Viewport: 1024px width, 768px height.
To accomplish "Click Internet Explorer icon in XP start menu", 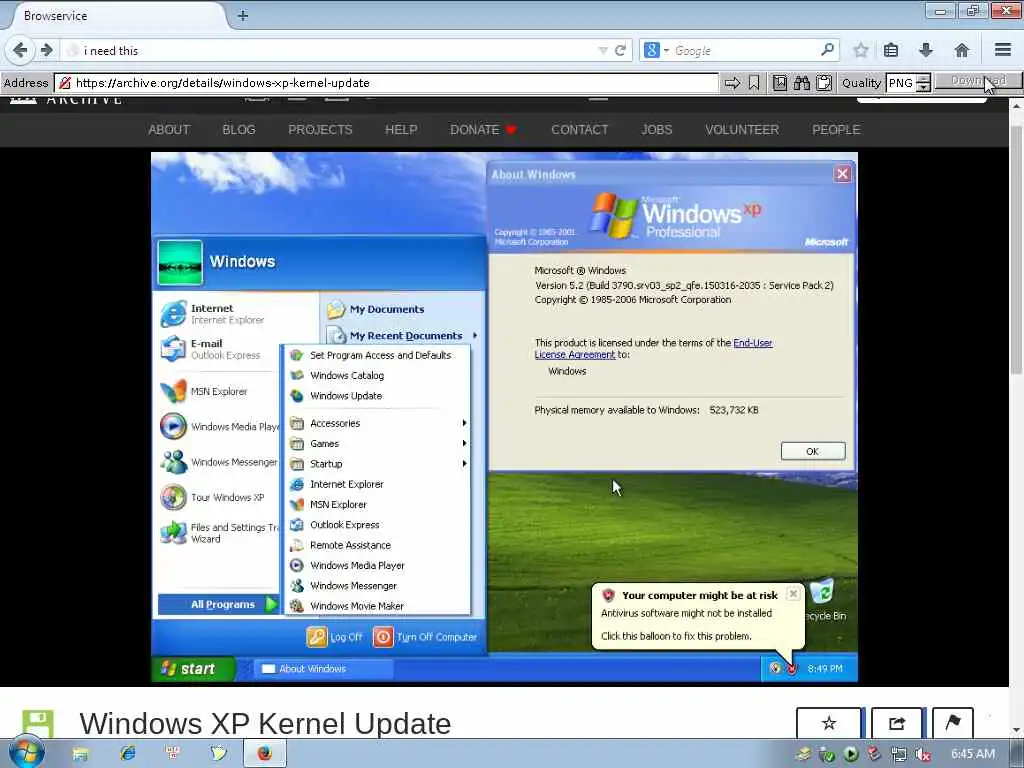I will [173, 313].
